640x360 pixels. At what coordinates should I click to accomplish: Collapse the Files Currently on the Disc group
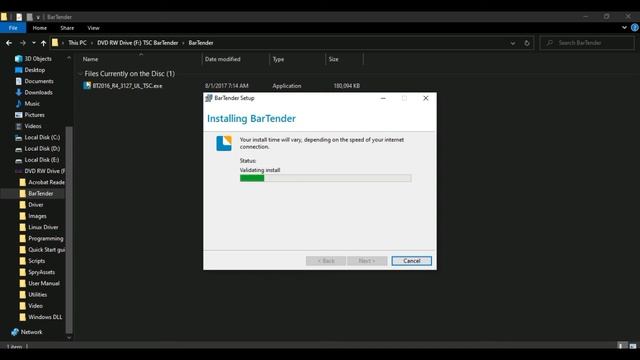coord(80,74)
